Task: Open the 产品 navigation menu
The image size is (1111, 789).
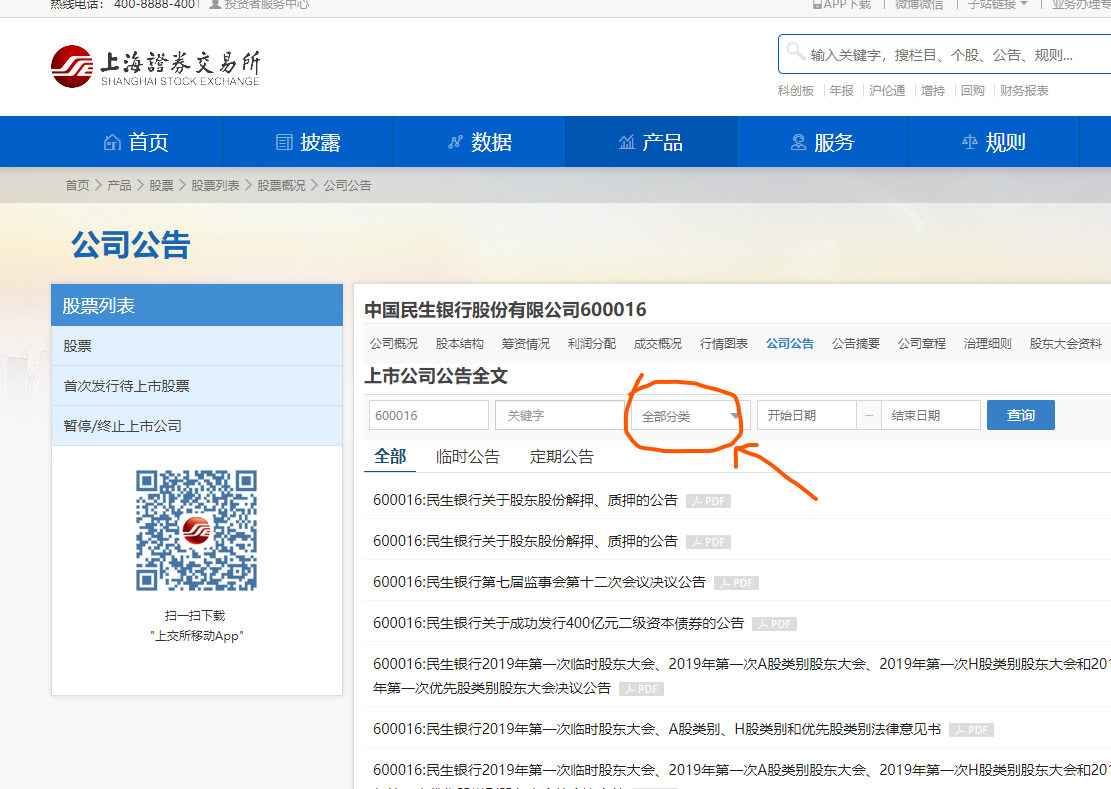Action: click(651, 142)
